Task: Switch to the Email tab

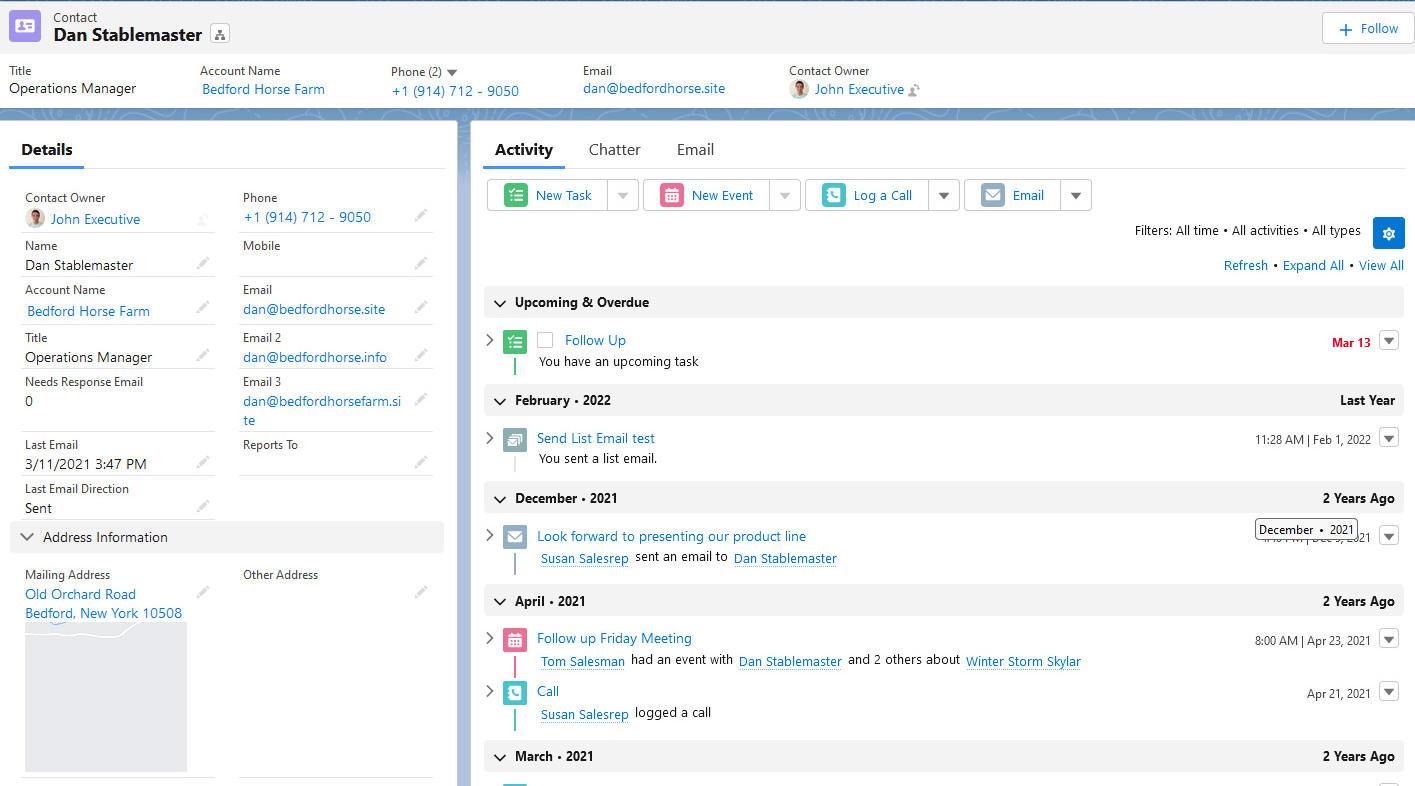Action: (x=695, y=149)
